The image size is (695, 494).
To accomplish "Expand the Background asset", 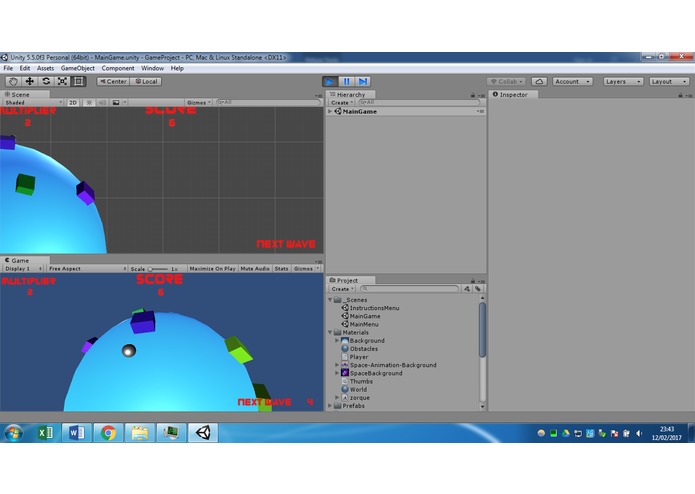I will tap(337, 341).
